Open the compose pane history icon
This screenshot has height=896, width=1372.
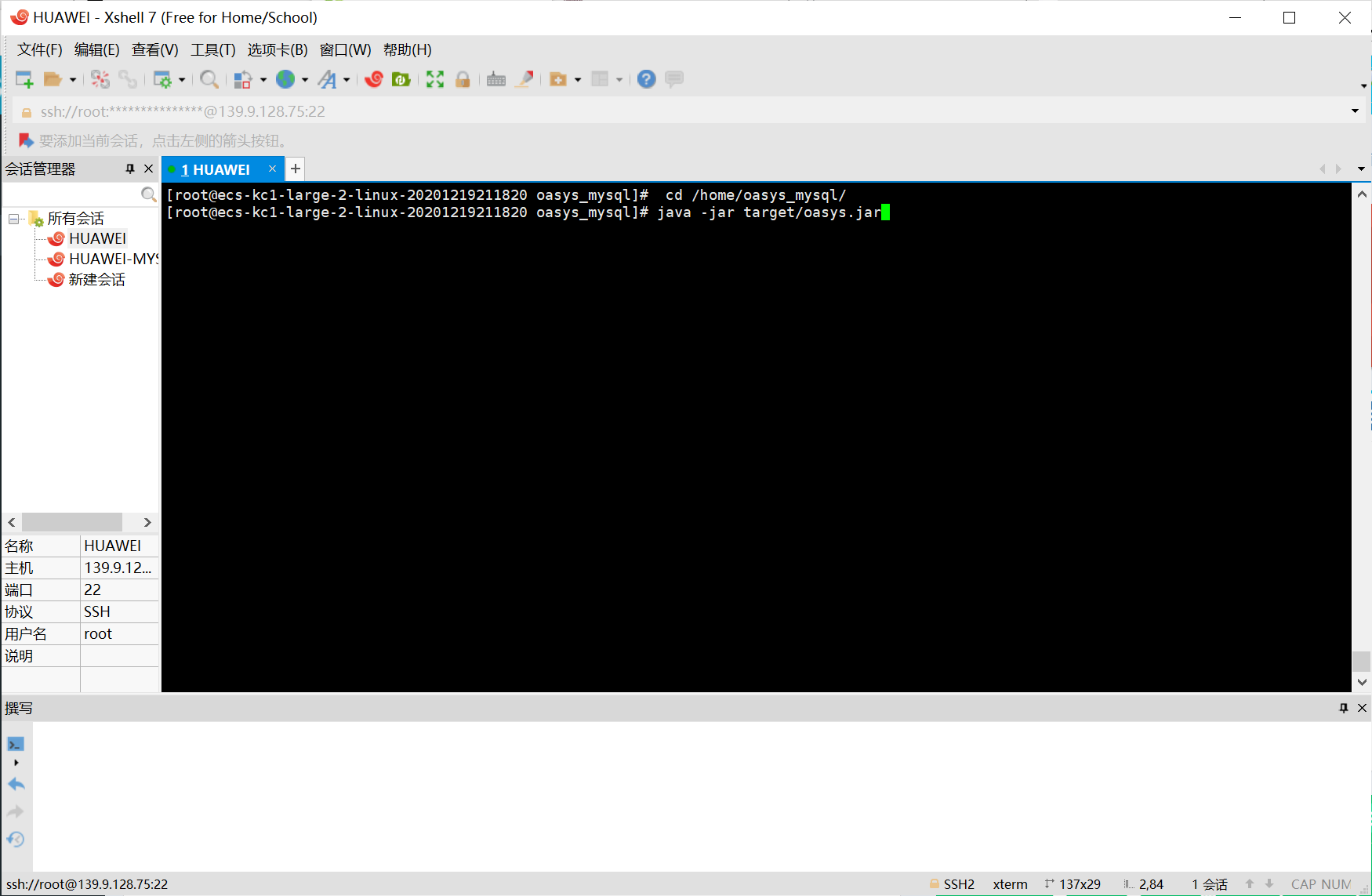(16, 840)
